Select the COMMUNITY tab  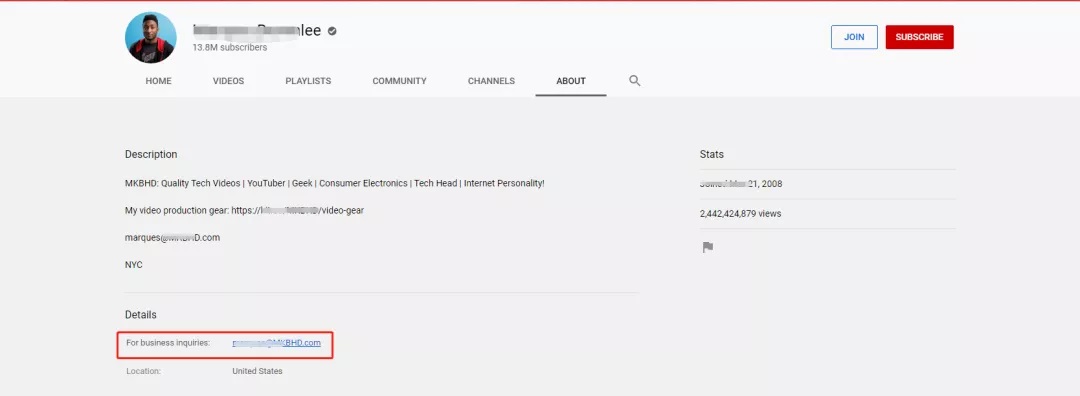[x=399, y=81]
